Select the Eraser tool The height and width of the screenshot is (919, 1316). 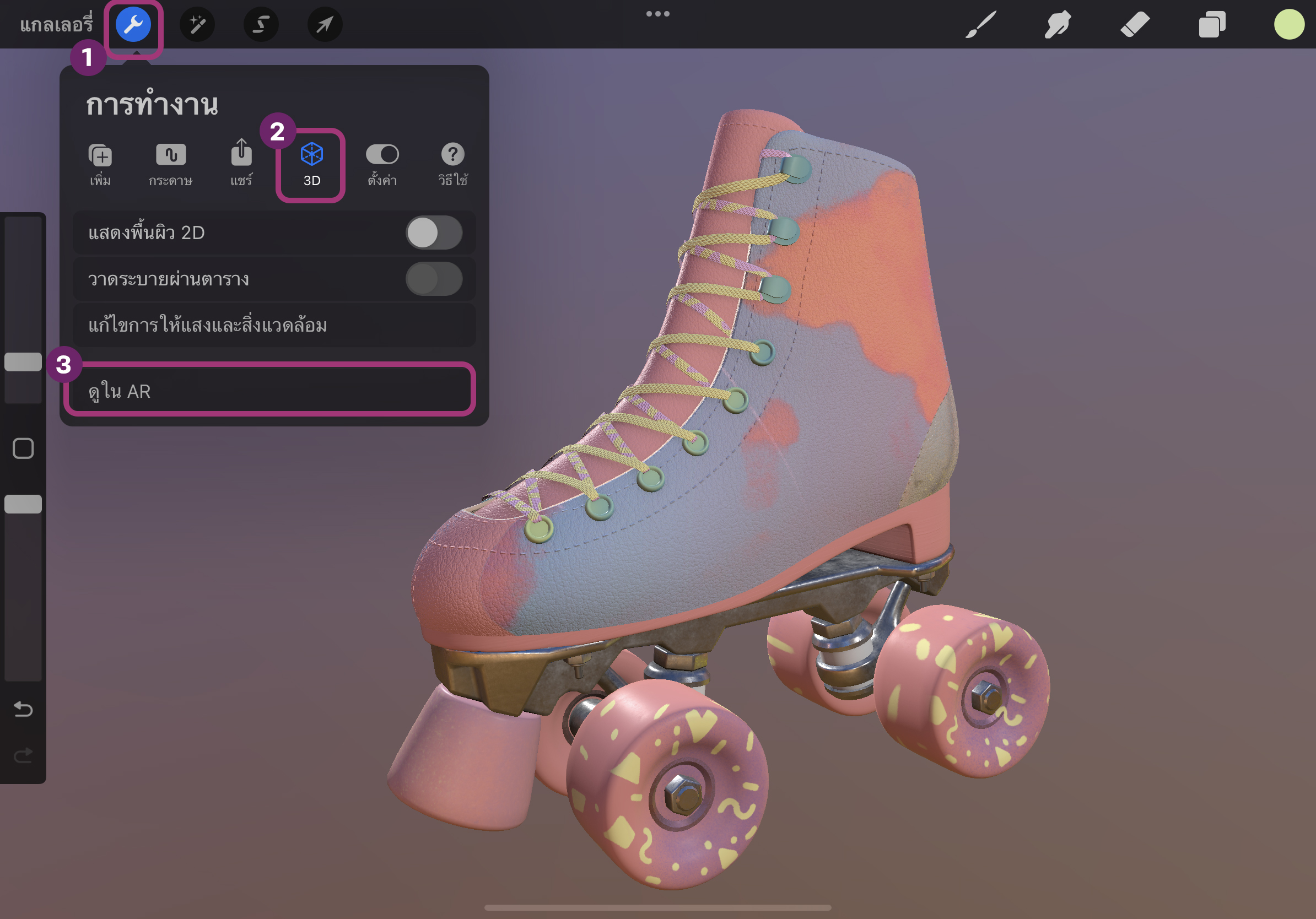click(x=1134, y=25)
